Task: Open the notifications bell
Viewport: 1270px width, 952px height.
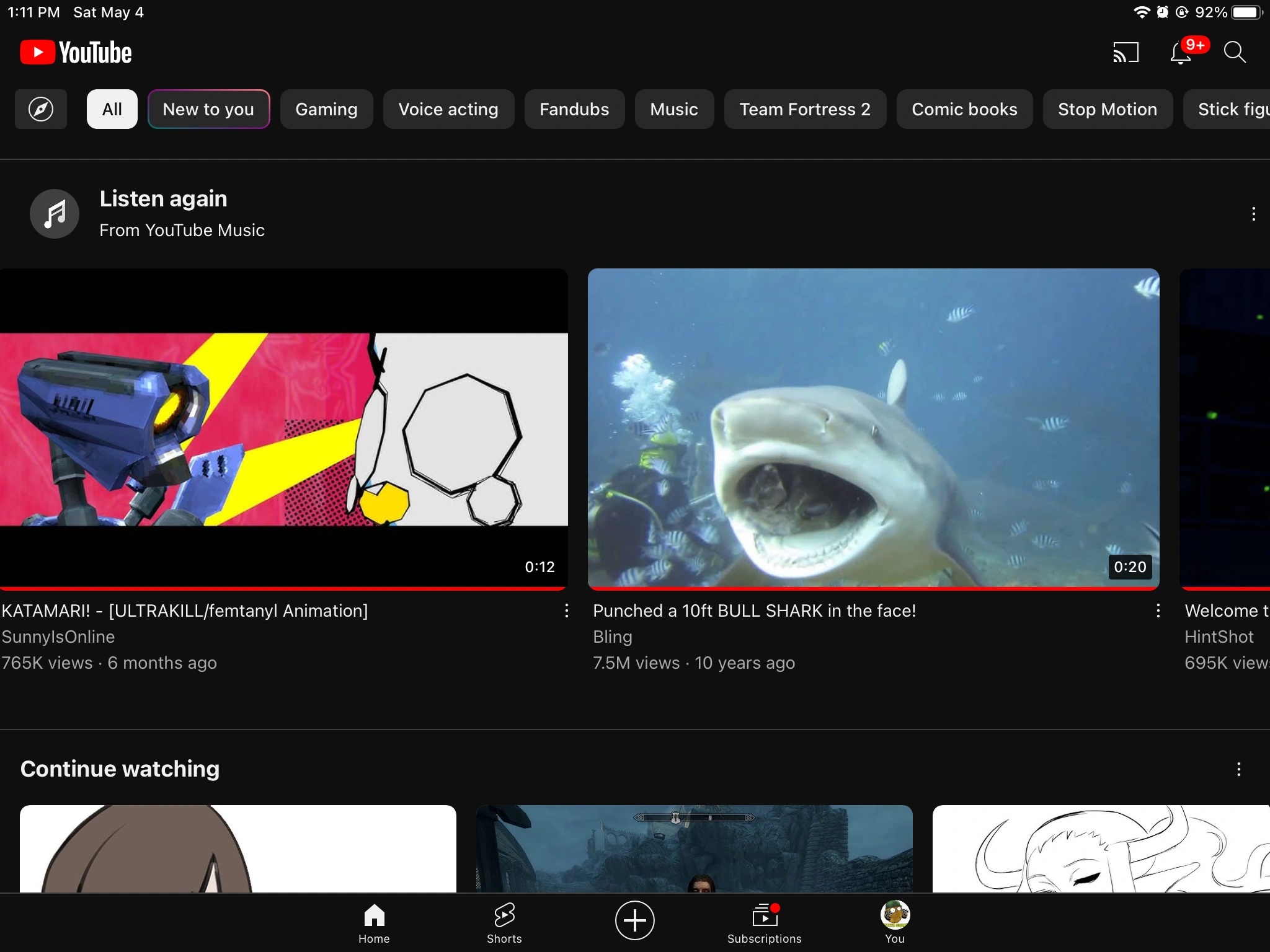Action: (1181, 53)
